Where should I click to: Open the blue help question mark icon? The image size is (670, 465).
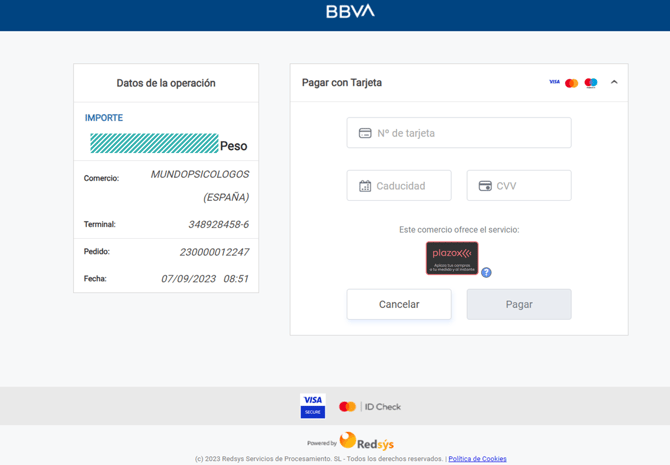(x=486, y=272)
